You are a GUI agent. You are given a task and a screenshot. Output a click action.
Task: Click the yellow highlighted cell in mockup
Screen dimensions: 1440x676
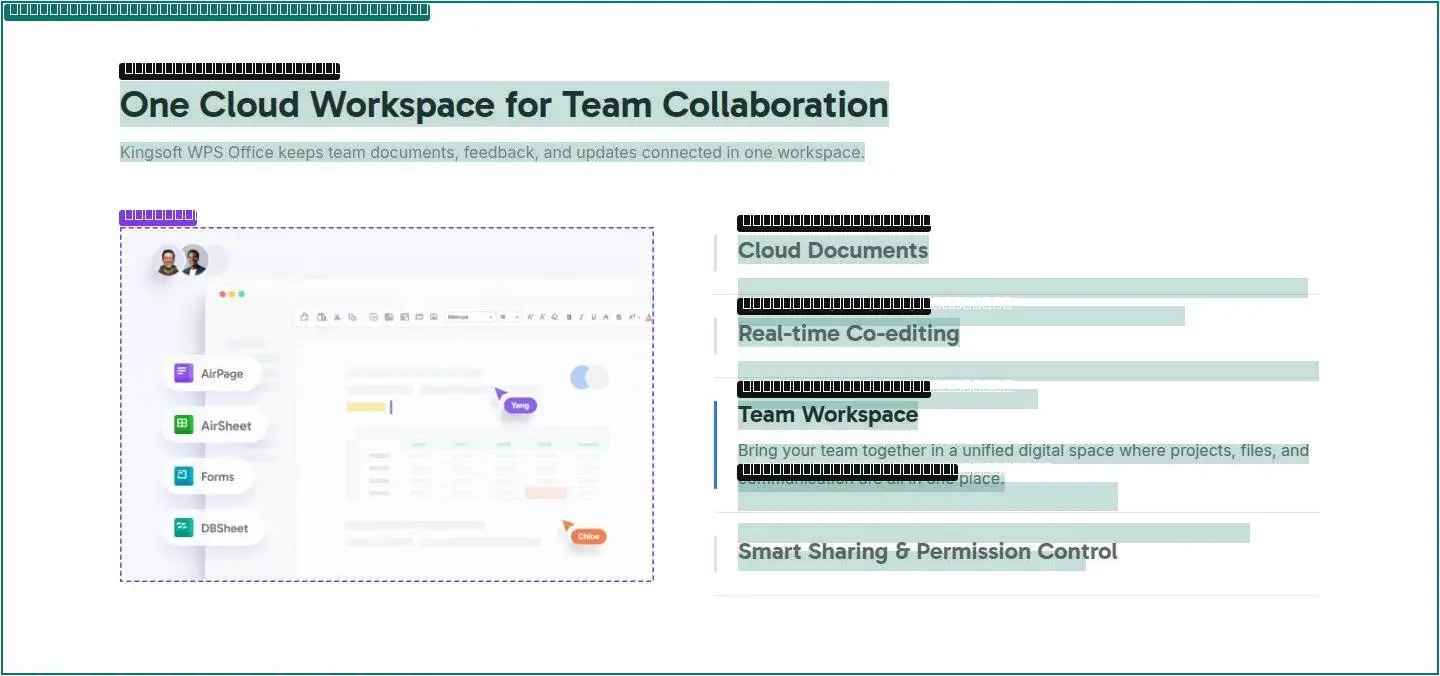(366, 407)
